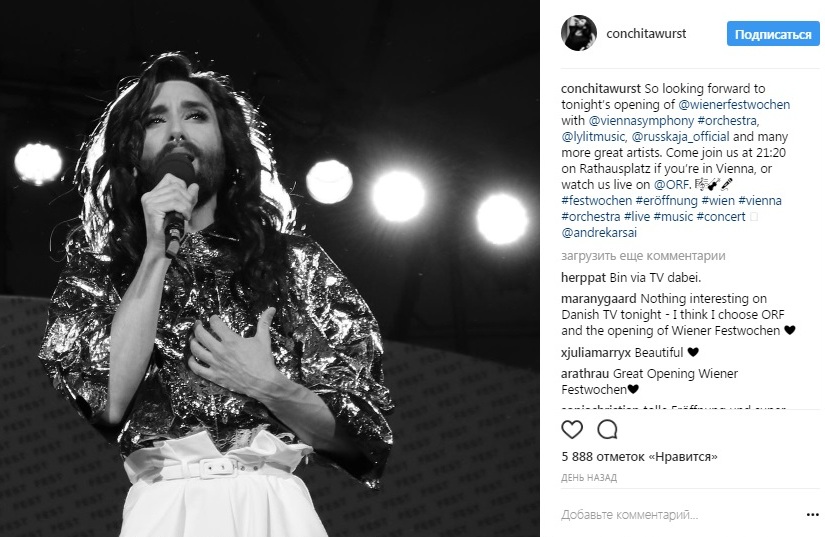Browse the #festwochen hashtag
Viewport: 825px width, 537px height.
coord(596,200)
